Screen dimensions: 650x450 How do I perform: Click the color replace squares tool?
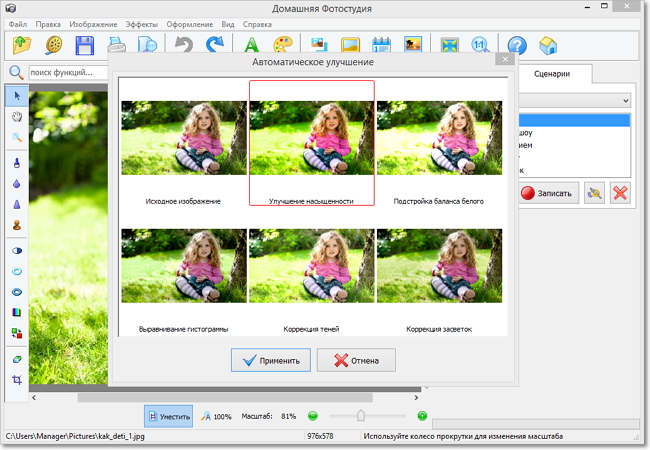click(x=17, y=333)
